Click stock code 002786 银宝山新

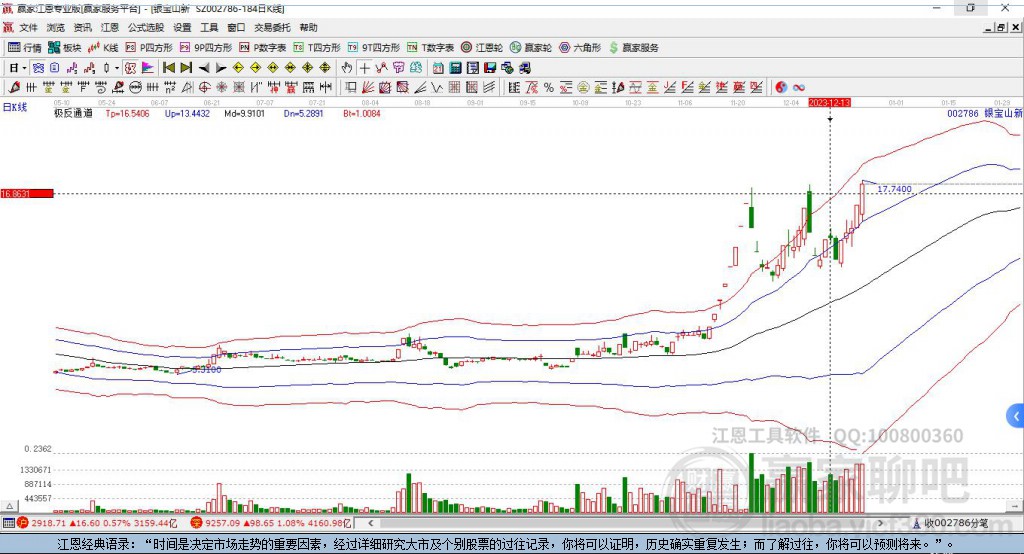click(985, 114)
